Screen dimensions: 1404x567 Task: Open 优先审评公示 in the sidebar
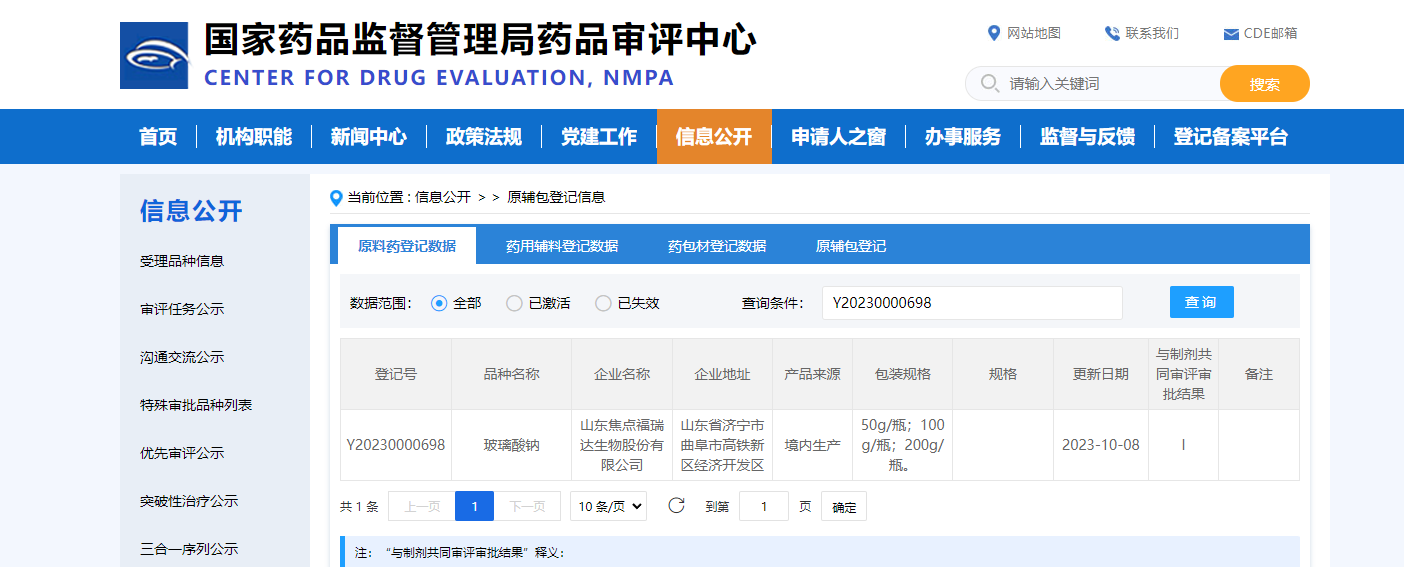[182, 453]
